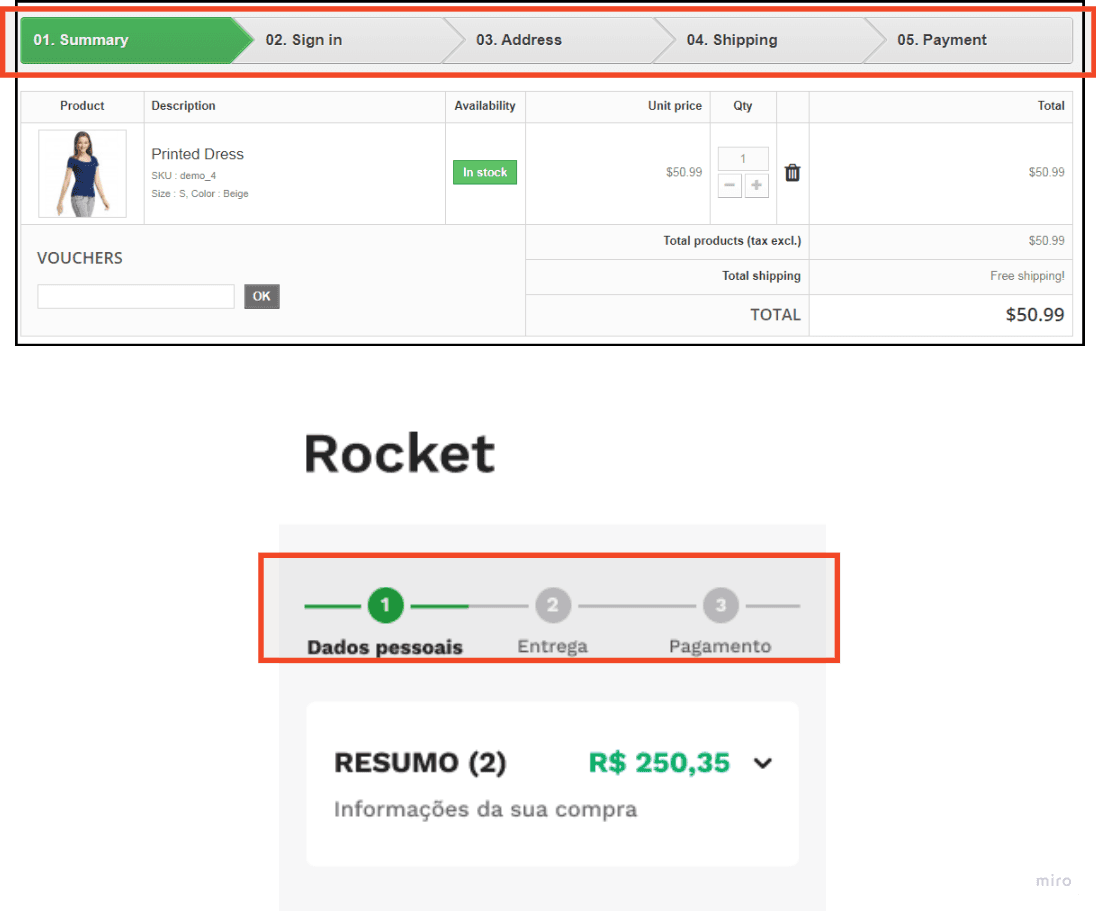Click the Rocket logo title
This screenshot has height=911, width=1096.
399,454
